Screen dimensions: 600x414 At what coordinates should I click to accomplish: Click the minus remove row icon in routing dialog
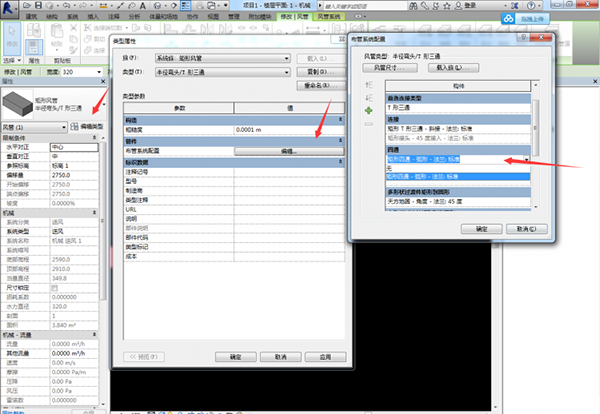(x=368, y=124)
